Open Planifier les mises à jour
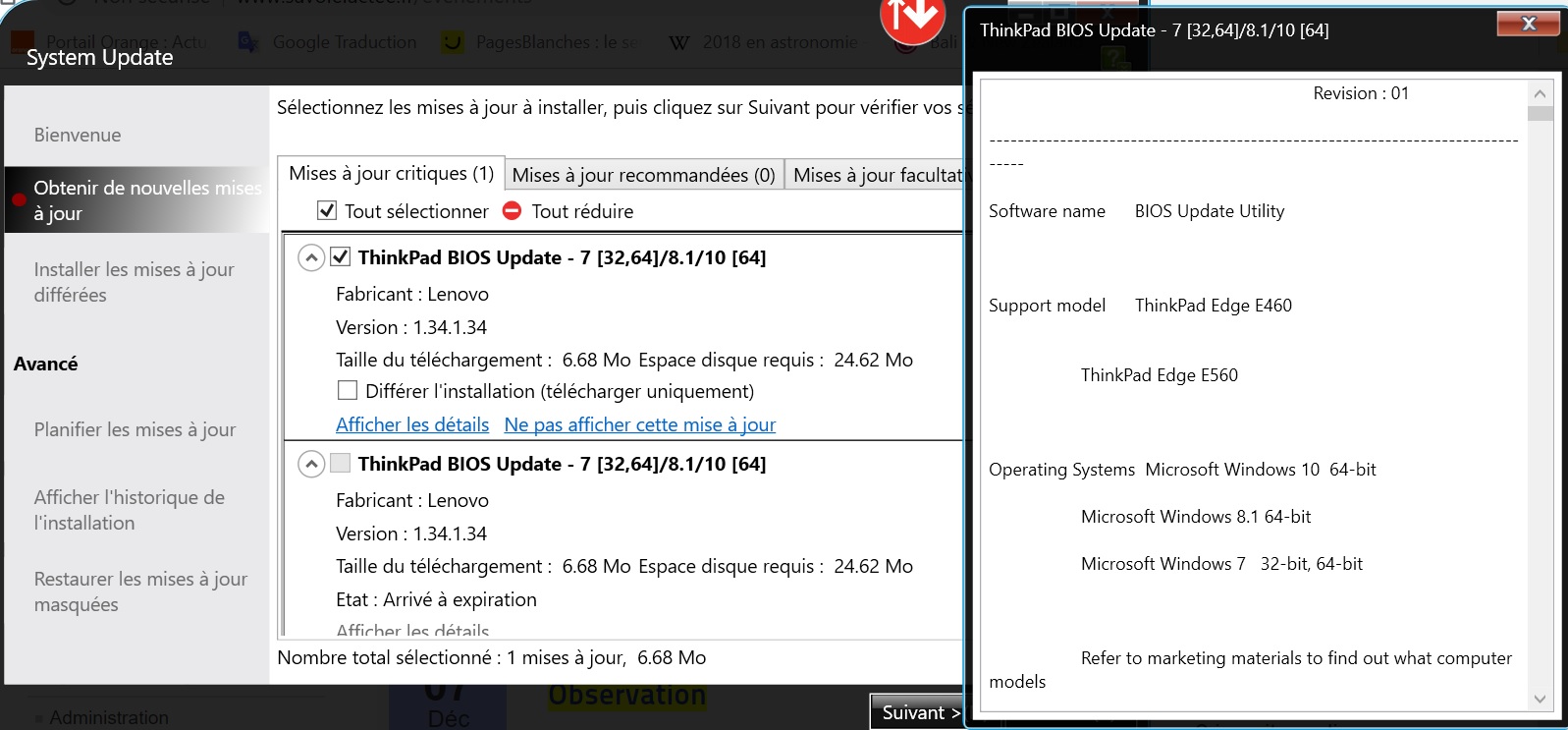 click(x=135, y=429)
